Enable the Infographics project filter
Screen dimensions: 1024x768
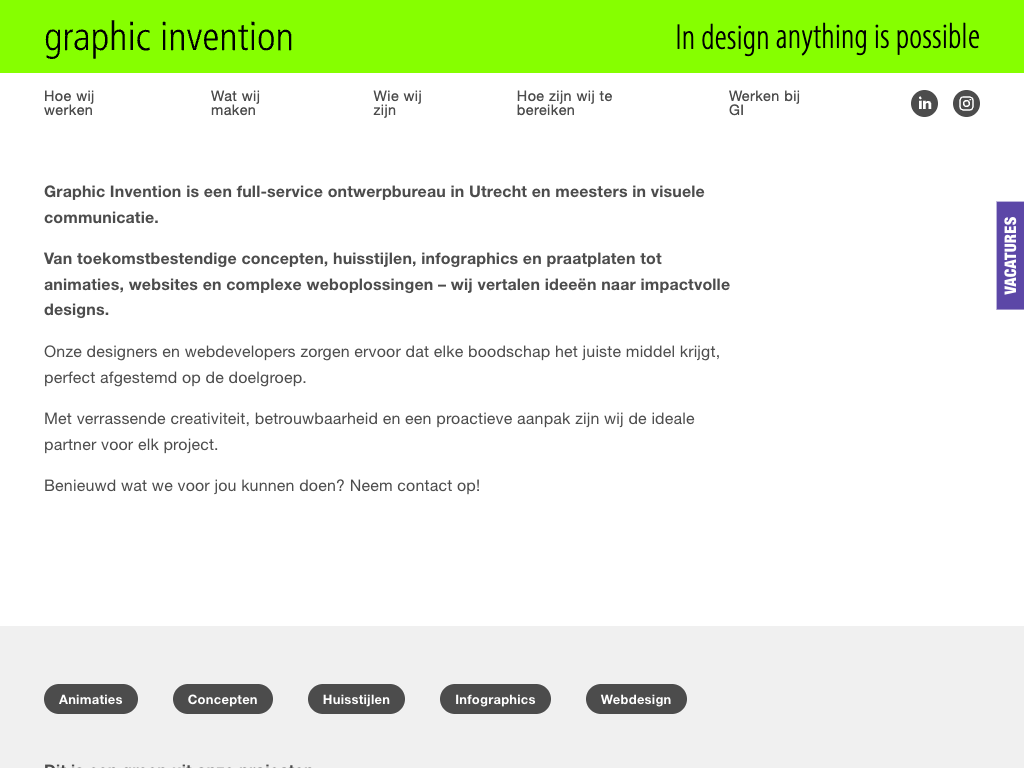point(495,699)
